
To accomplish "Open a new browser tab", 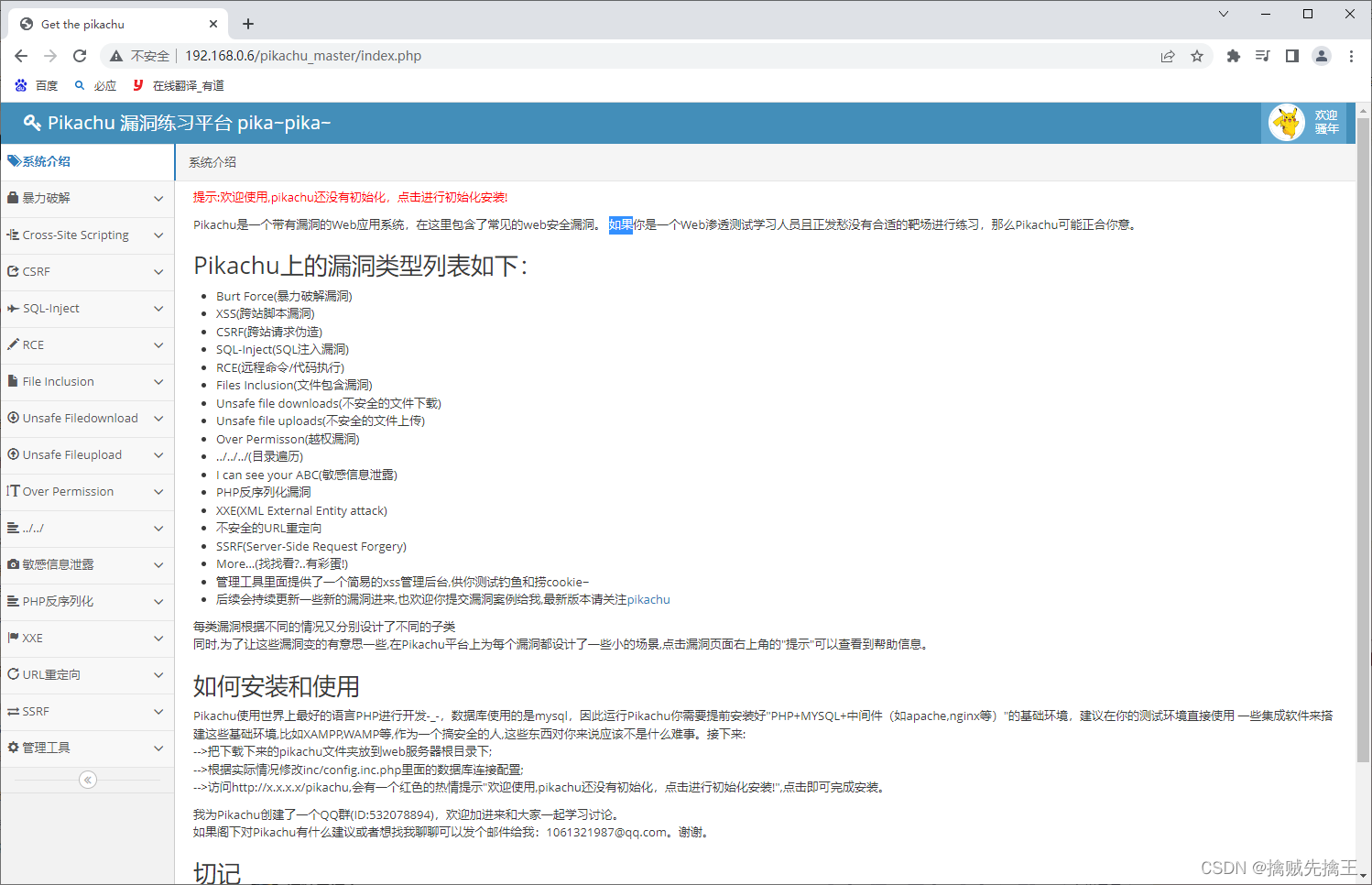I will coord(248,24).
